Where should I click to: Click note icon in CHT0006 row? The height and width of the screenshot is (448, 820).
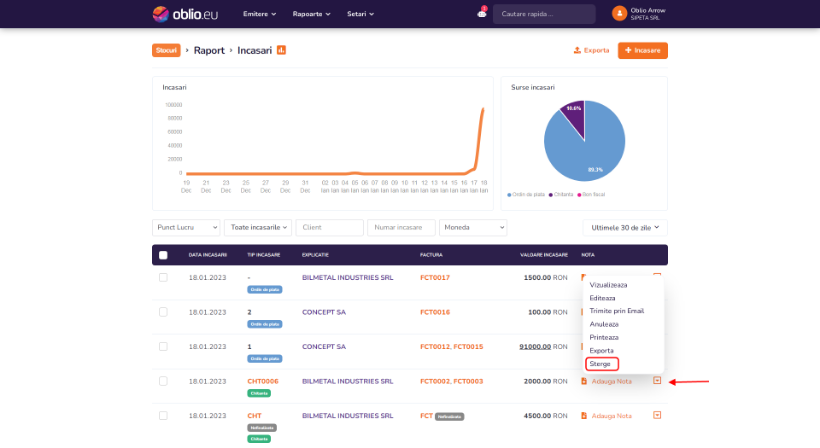pyautogui.click(x=584, y=381)
